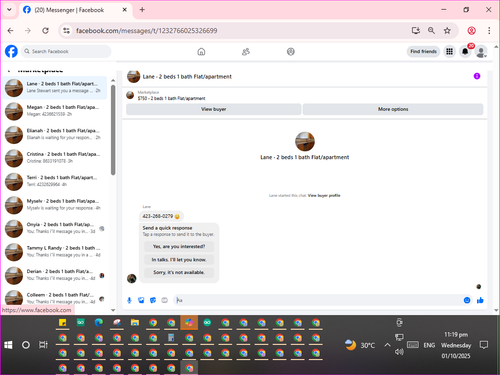
Task: Click the $750 listing thumbnail
Action: click(130, 95)
